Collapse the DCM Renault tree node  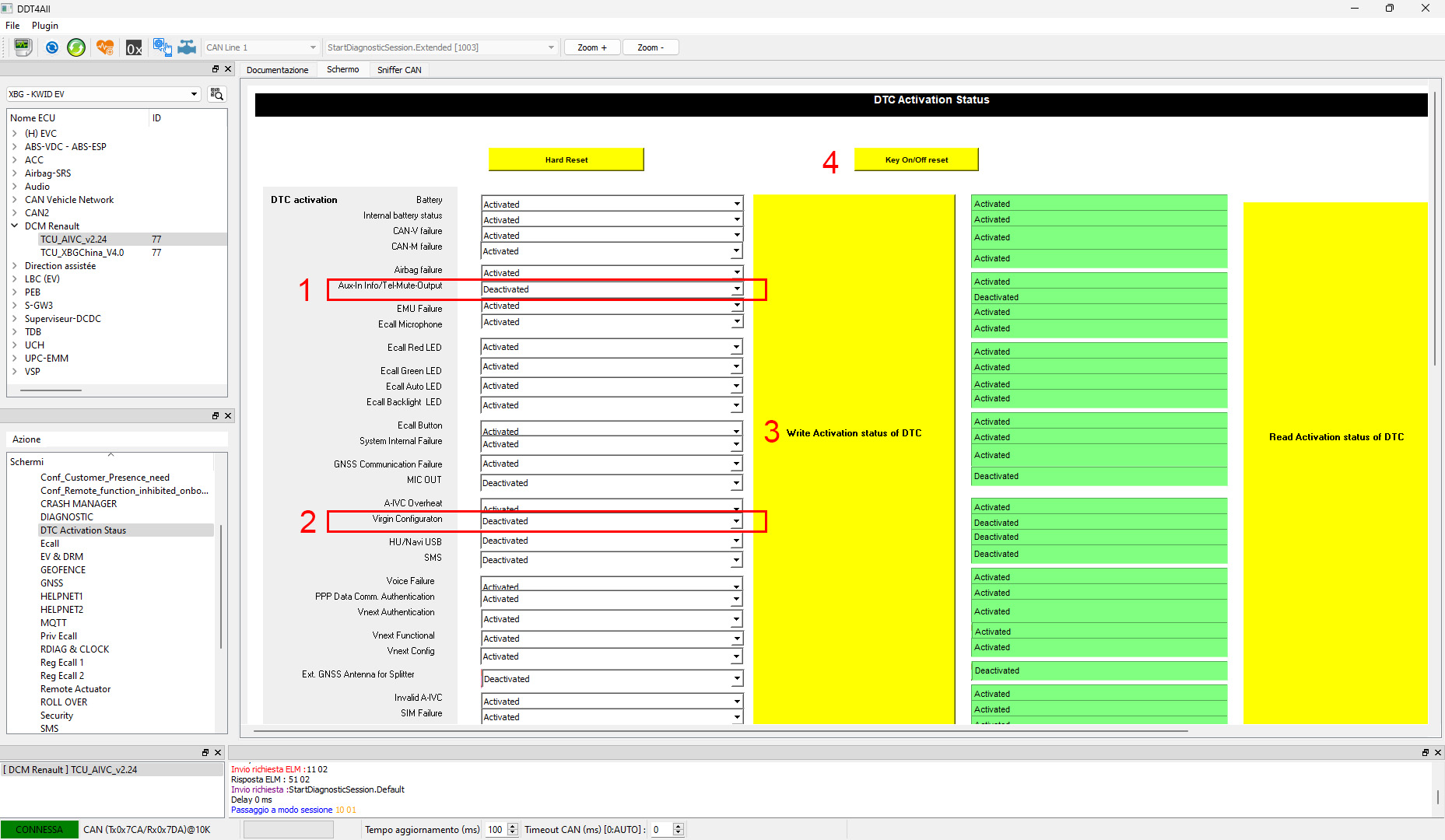coord(15,226)
